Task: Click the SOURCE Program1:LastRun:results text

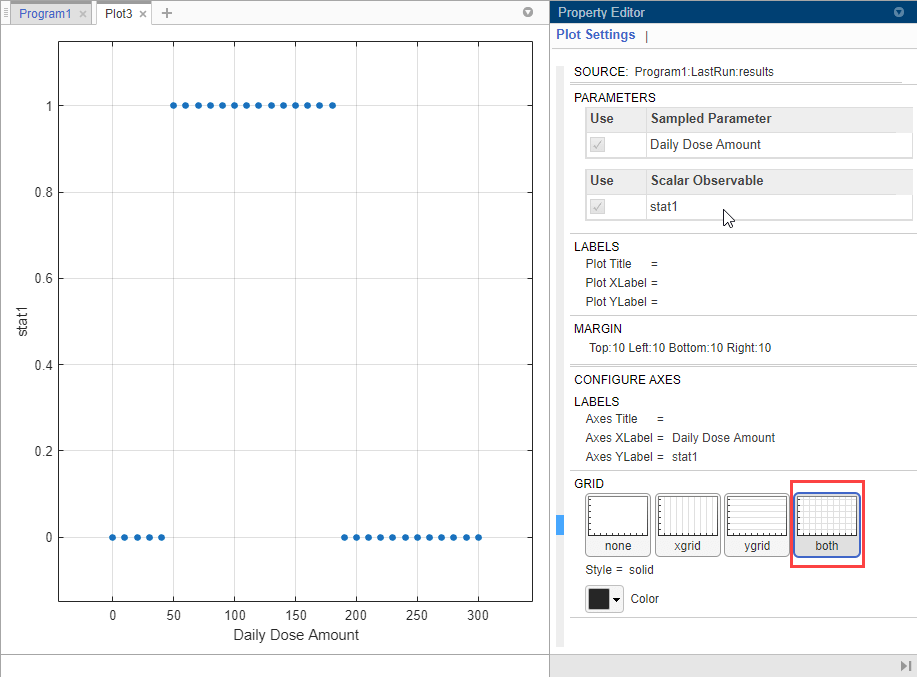Action: (674, 72)
